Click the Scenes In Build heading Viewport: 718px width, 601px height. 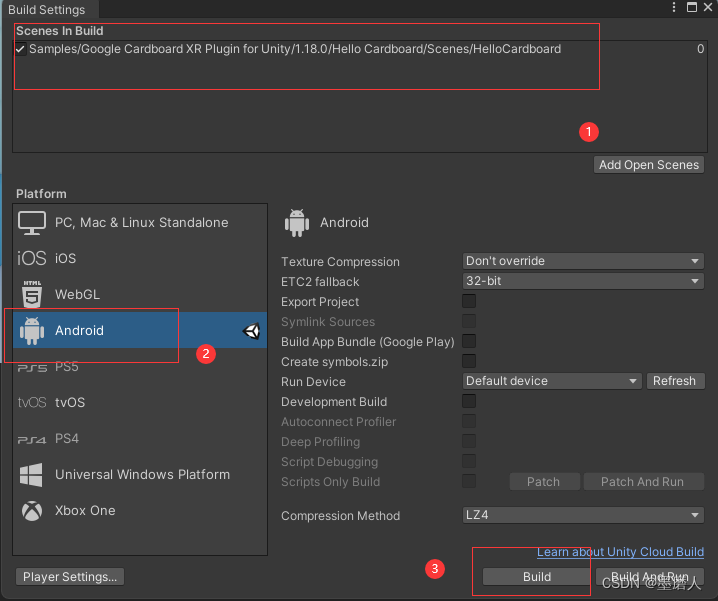click(60, 31)
